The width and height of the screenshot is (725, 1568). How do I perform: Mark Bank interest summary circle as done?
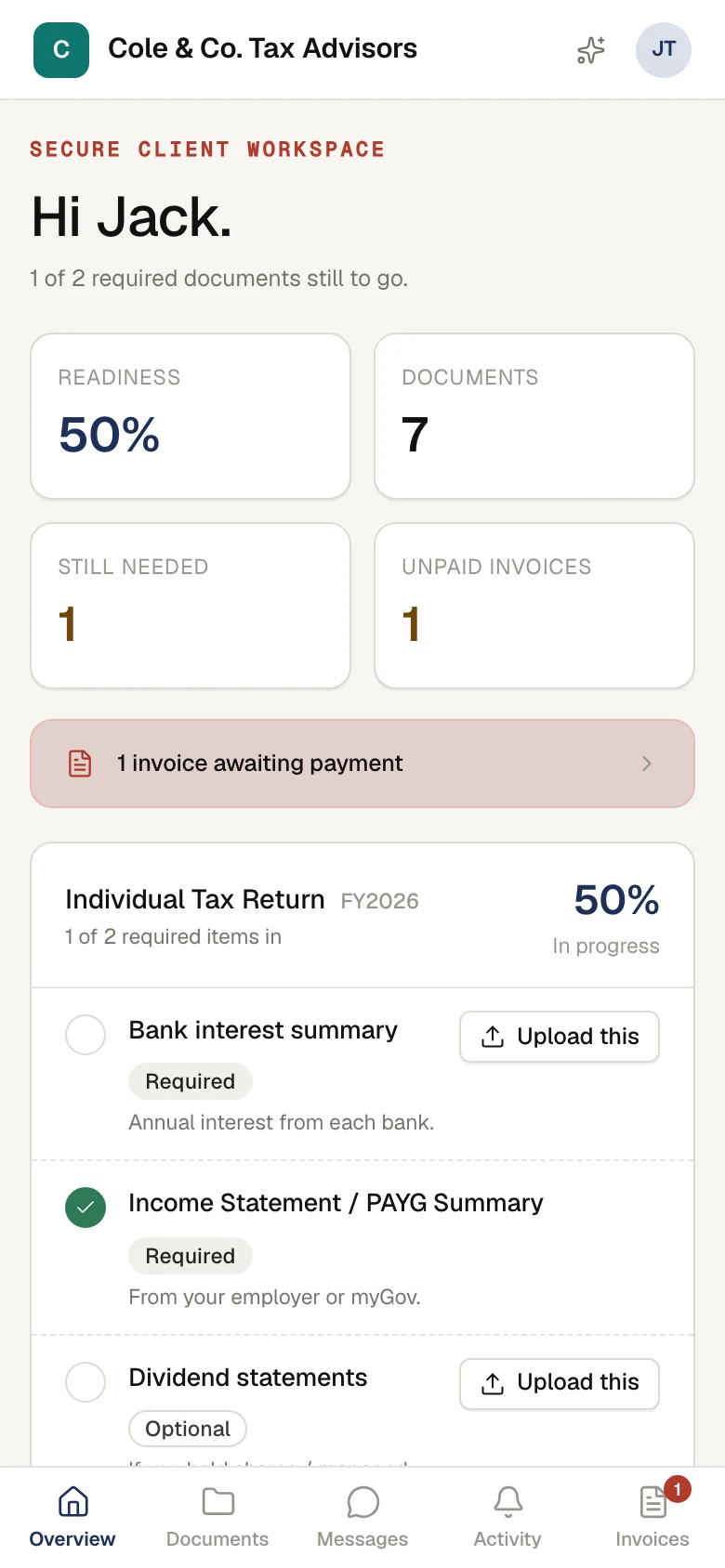point(86,1035)
